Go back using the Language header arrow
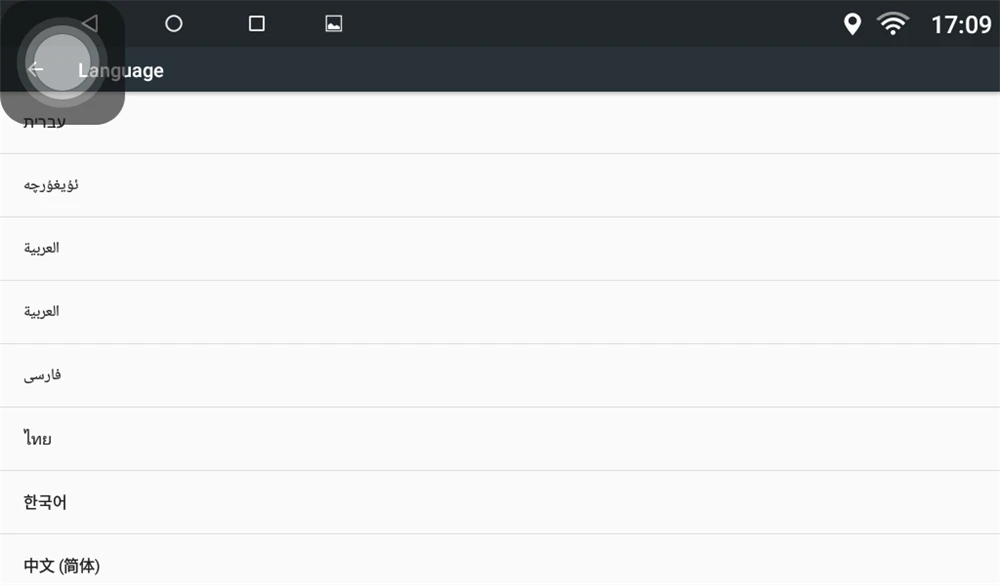Image resolution: width=1000 pixels, height=585 pixels. pyautogui.click(x=36, y=70)
